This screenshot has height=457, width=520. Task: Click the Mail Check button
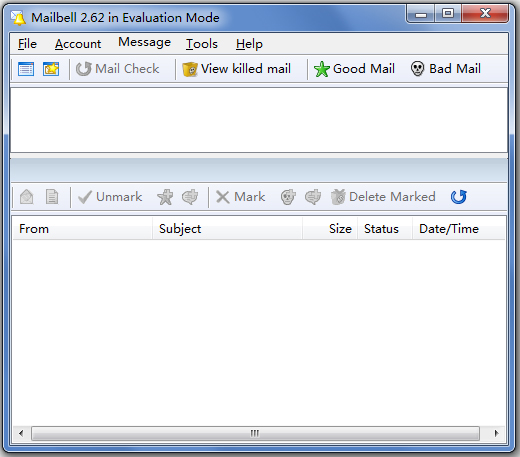click(x=118, y=69)
